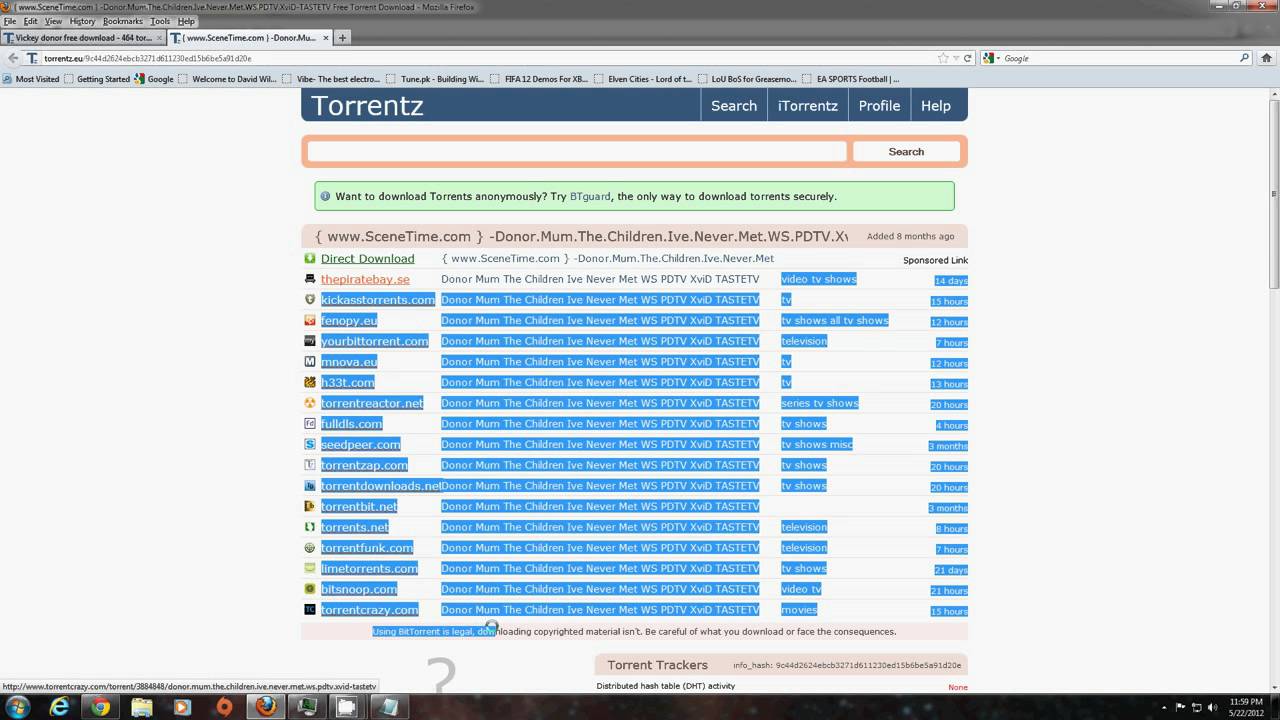Click the torrentbit.net favicon
The width and height of the screenshot is (1280, 720).
coord(310,506)
